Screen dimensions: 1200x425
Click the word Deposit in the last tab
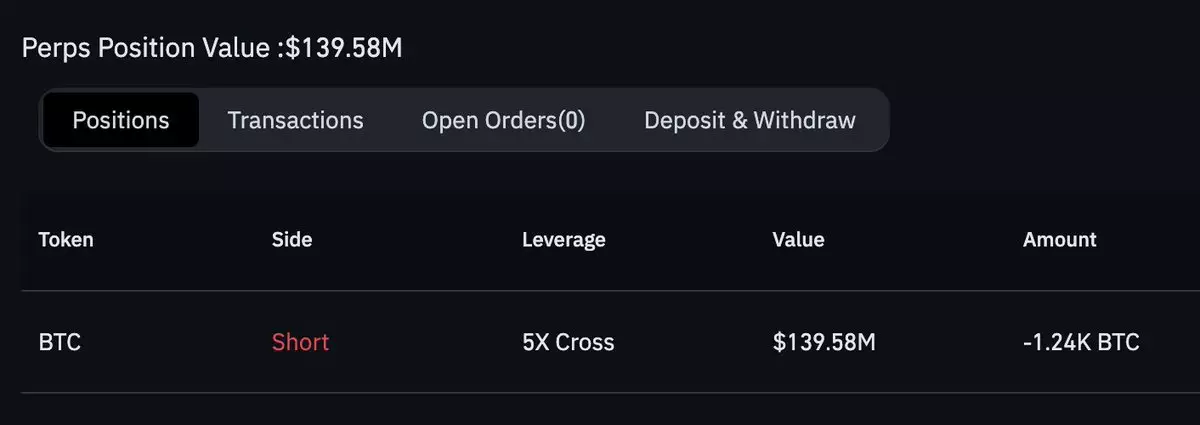pyautogui.click(x=684, y=121)
